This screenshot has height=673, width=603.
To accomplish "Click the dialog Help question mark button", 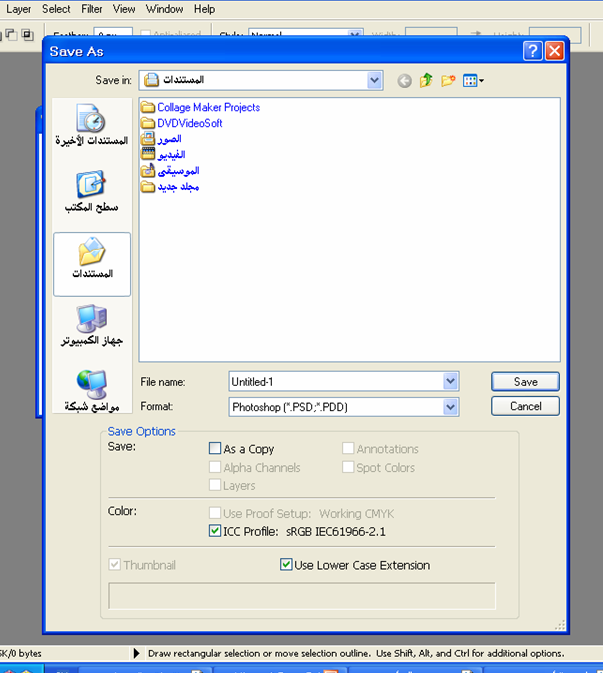I will tap(533, 51).
